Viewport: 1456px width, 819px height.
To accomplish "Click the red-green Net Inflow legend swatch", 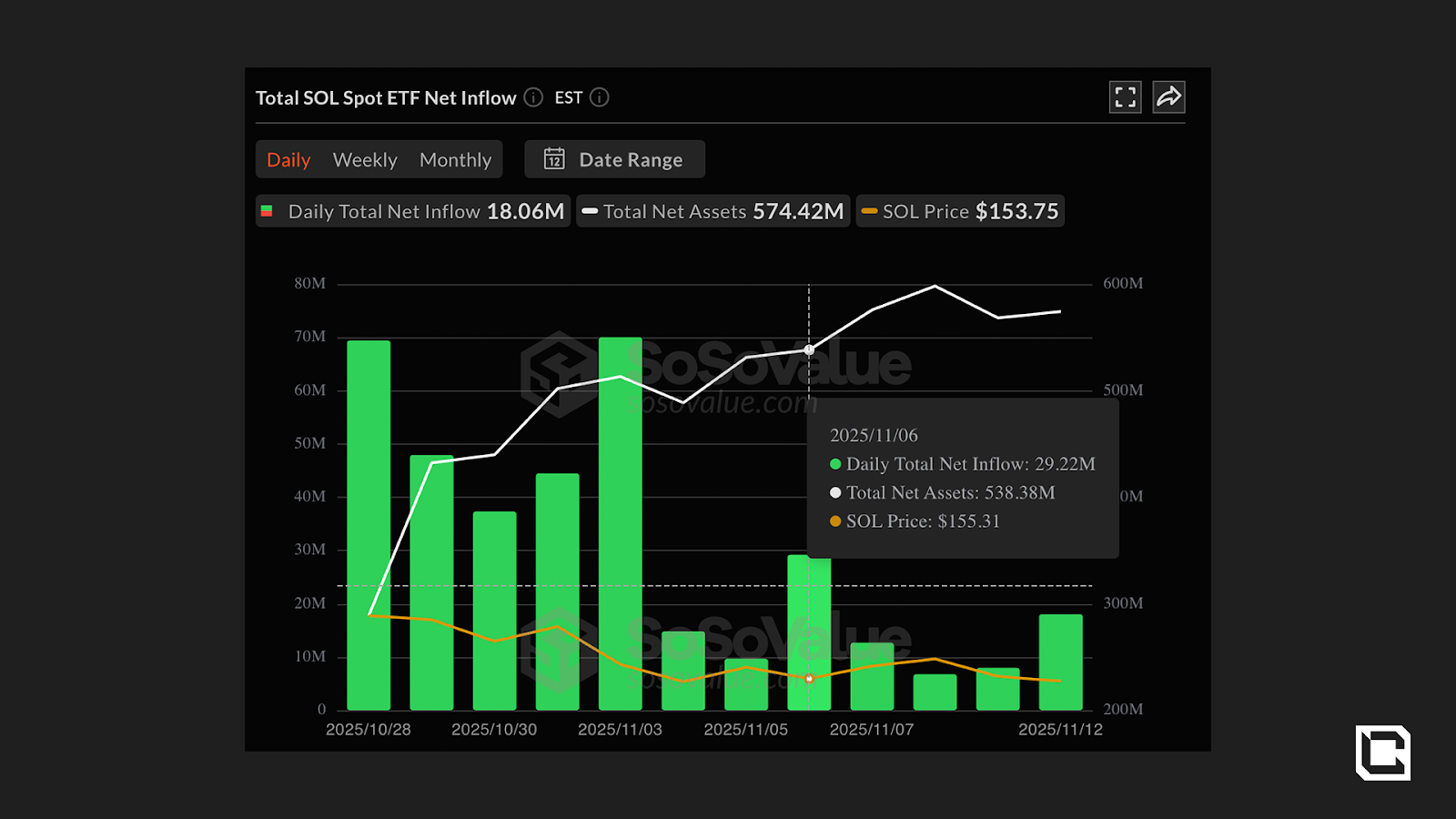I will click(267, 211).
